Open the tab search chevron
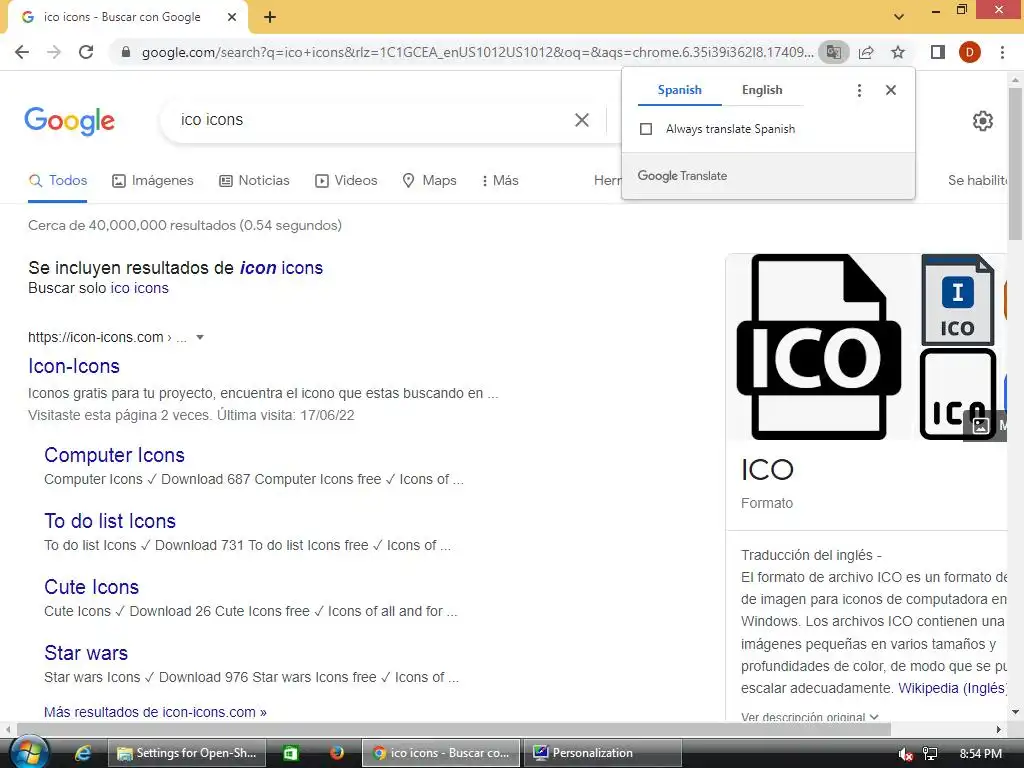 [899, 16]
